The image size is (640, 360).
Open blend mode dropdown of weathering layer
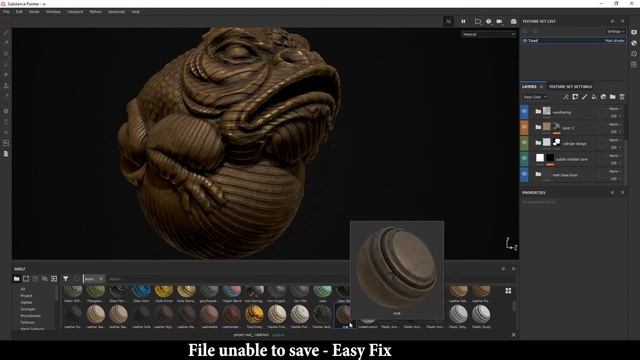coord(615,109)
